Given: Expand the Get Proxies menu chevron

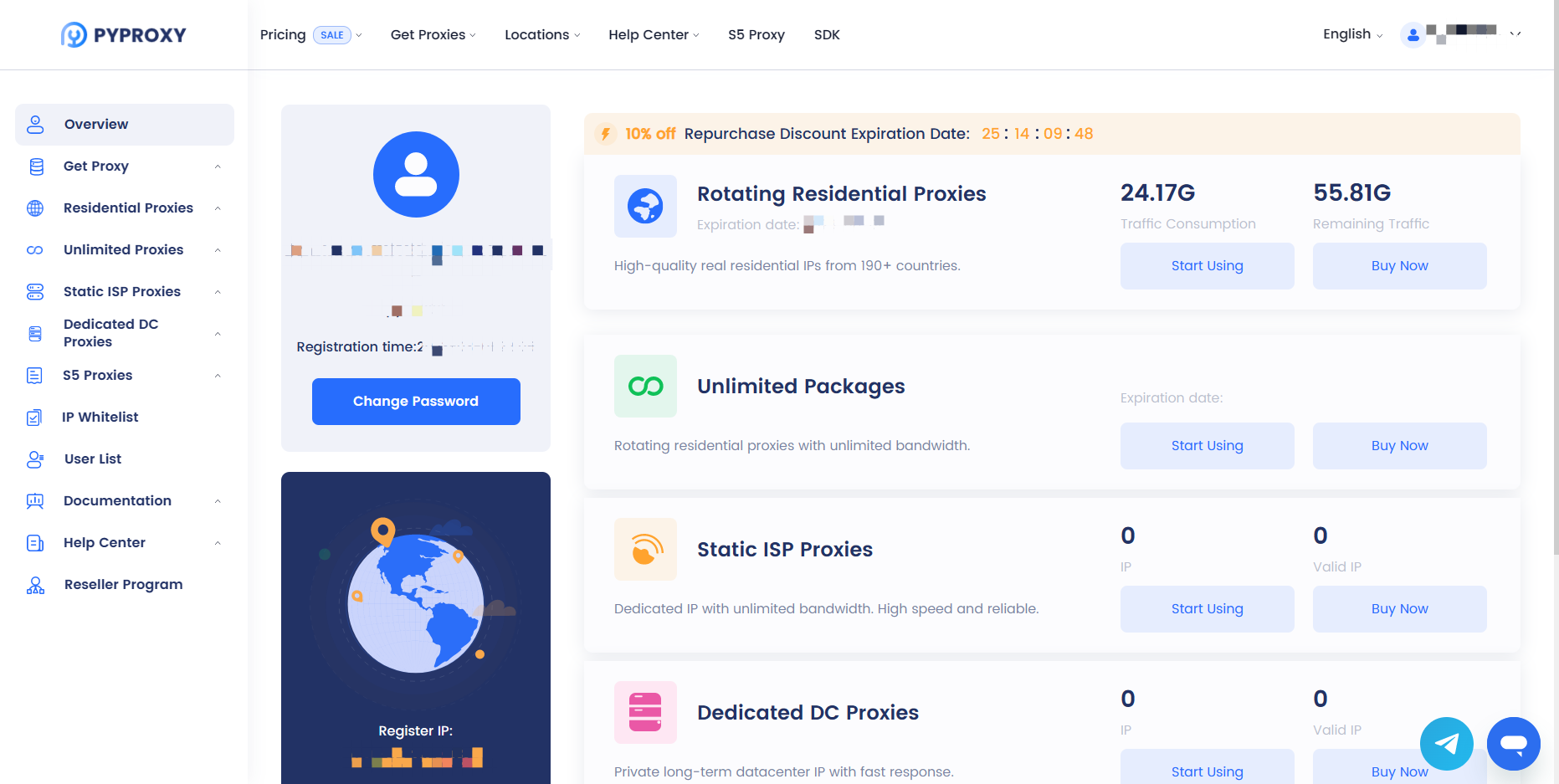Looking at the screenshot, I should click(x=473, y=35).
